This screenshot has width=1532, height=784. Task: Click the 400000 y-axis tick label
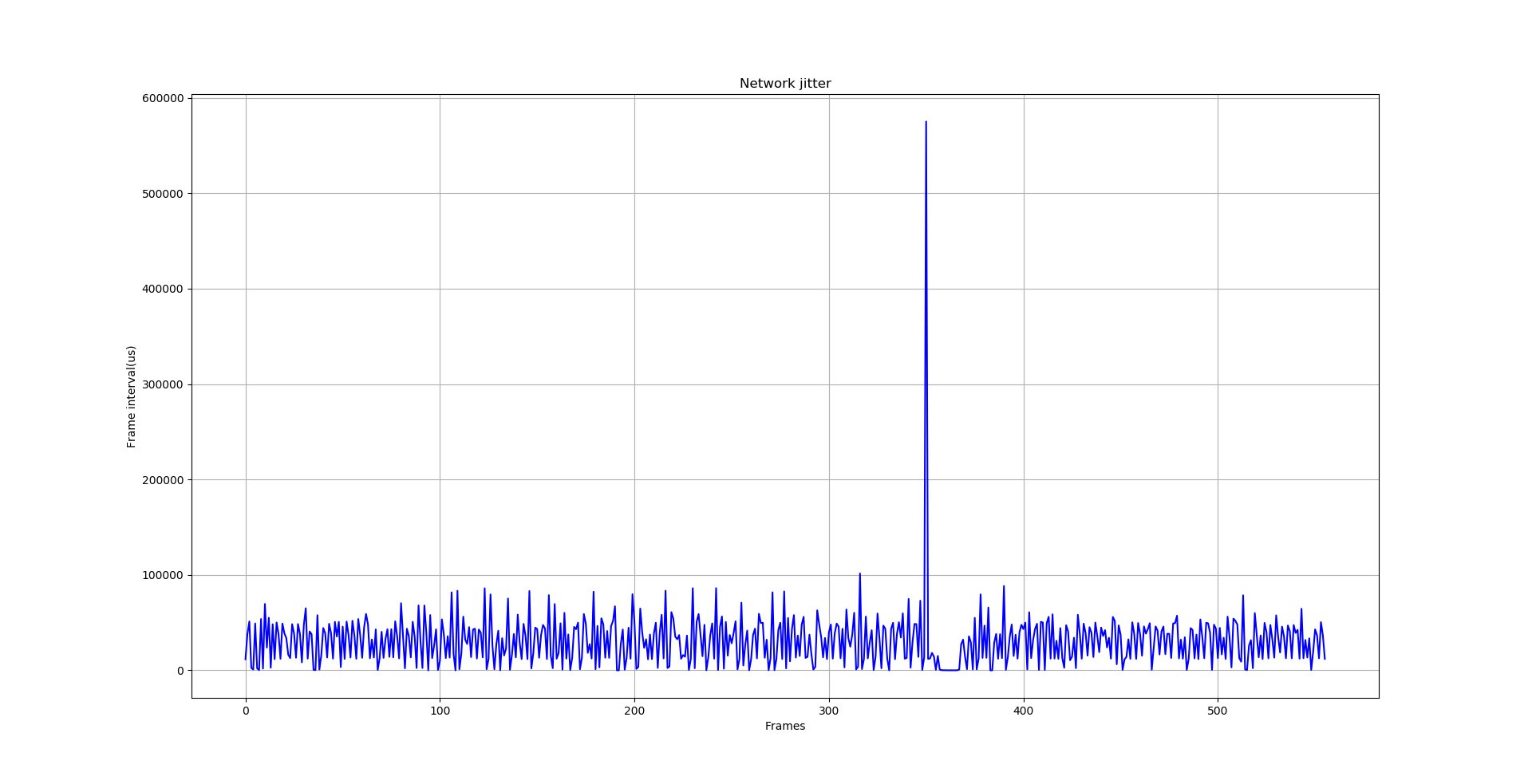163,289
